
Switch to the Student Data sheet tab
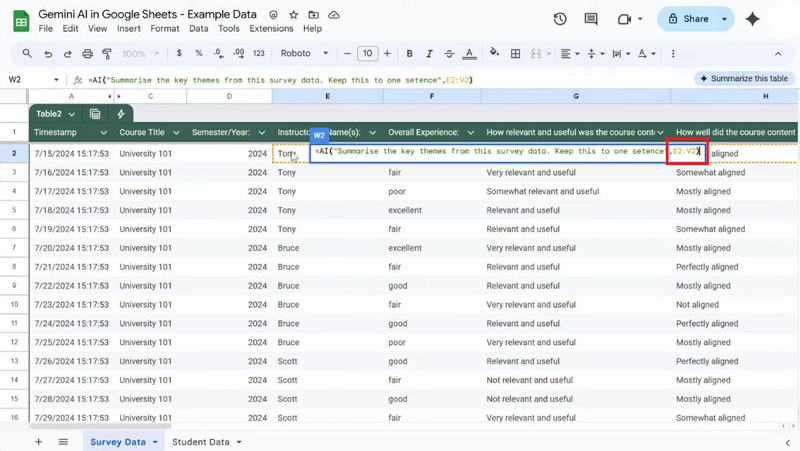click(200, 441)
